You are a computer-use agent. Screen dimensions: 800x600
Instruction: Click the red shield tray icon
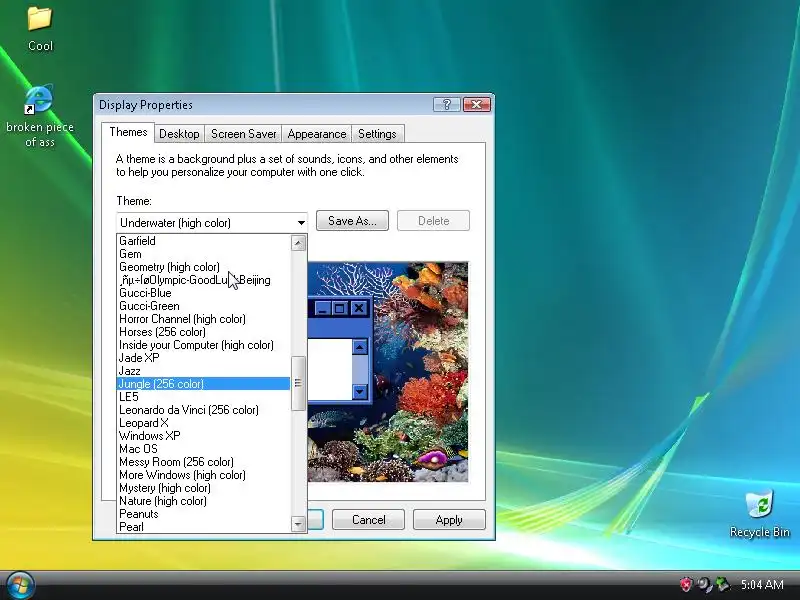686,584
